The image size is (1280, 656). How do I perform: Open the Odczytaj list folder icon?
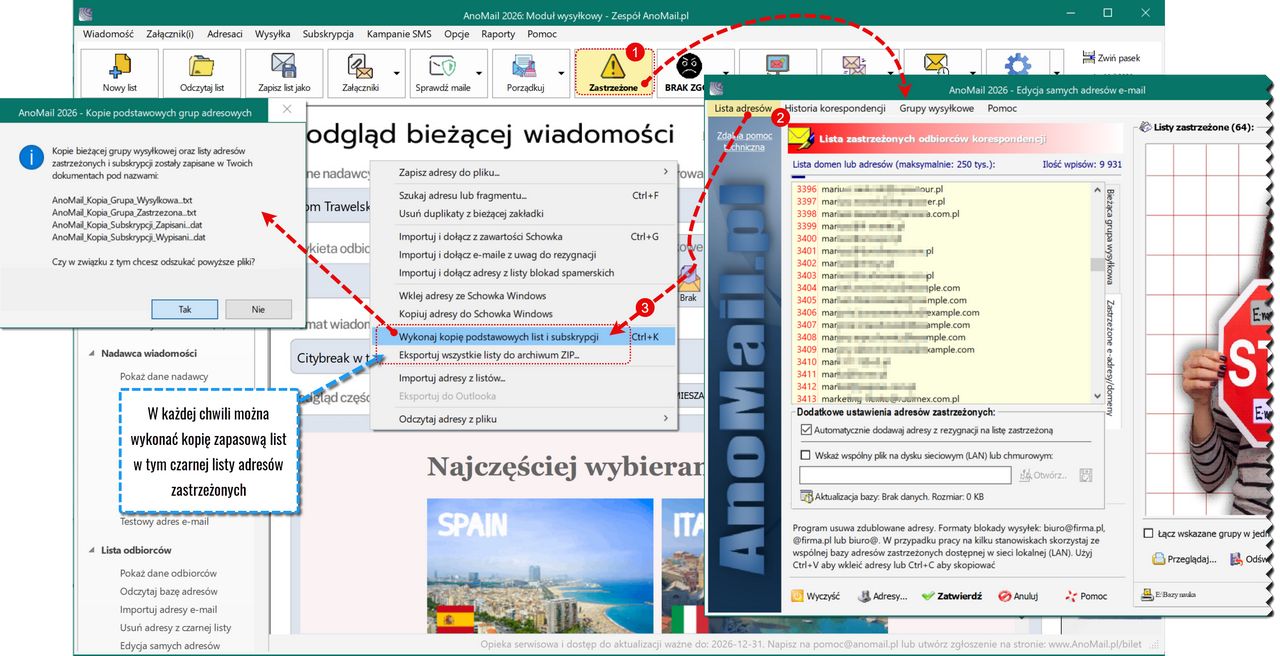point(201,66)
